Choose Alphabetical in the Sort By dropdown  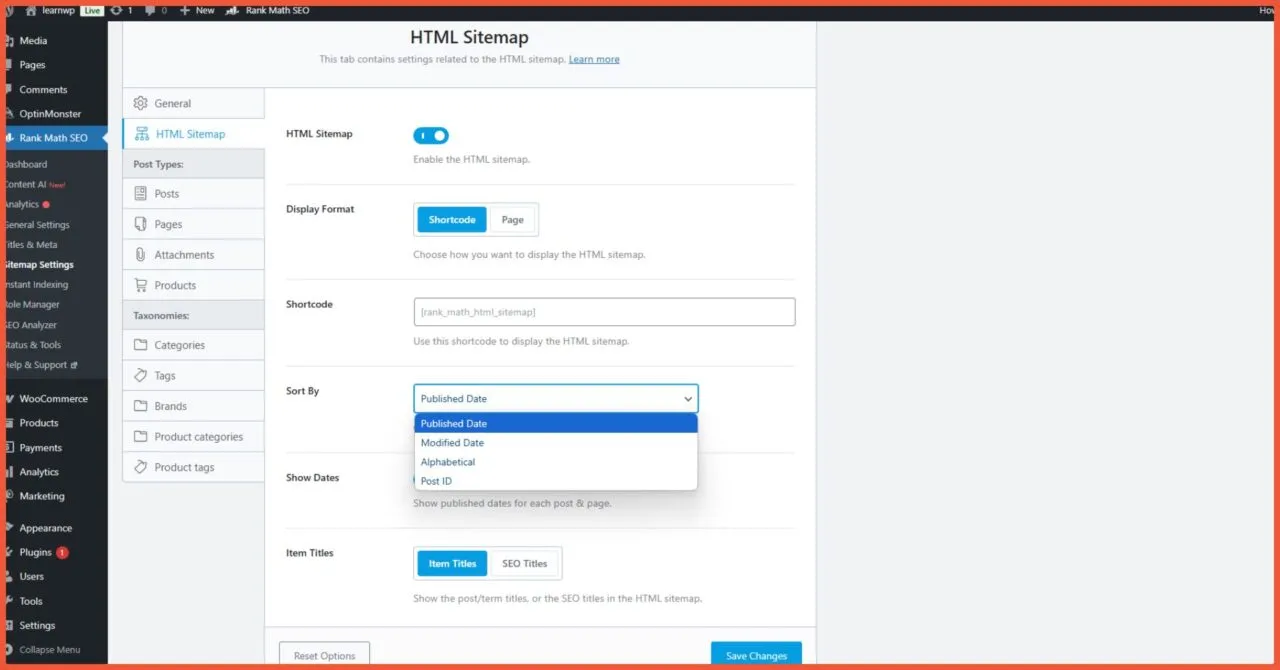click(x=447, y=461)
